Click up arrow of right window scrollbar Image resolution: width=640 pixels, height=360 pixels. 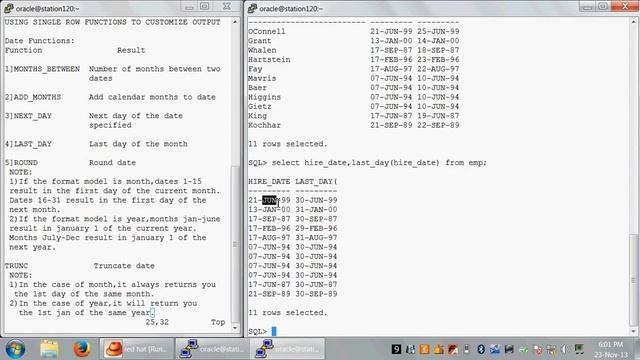pos(633,22)
